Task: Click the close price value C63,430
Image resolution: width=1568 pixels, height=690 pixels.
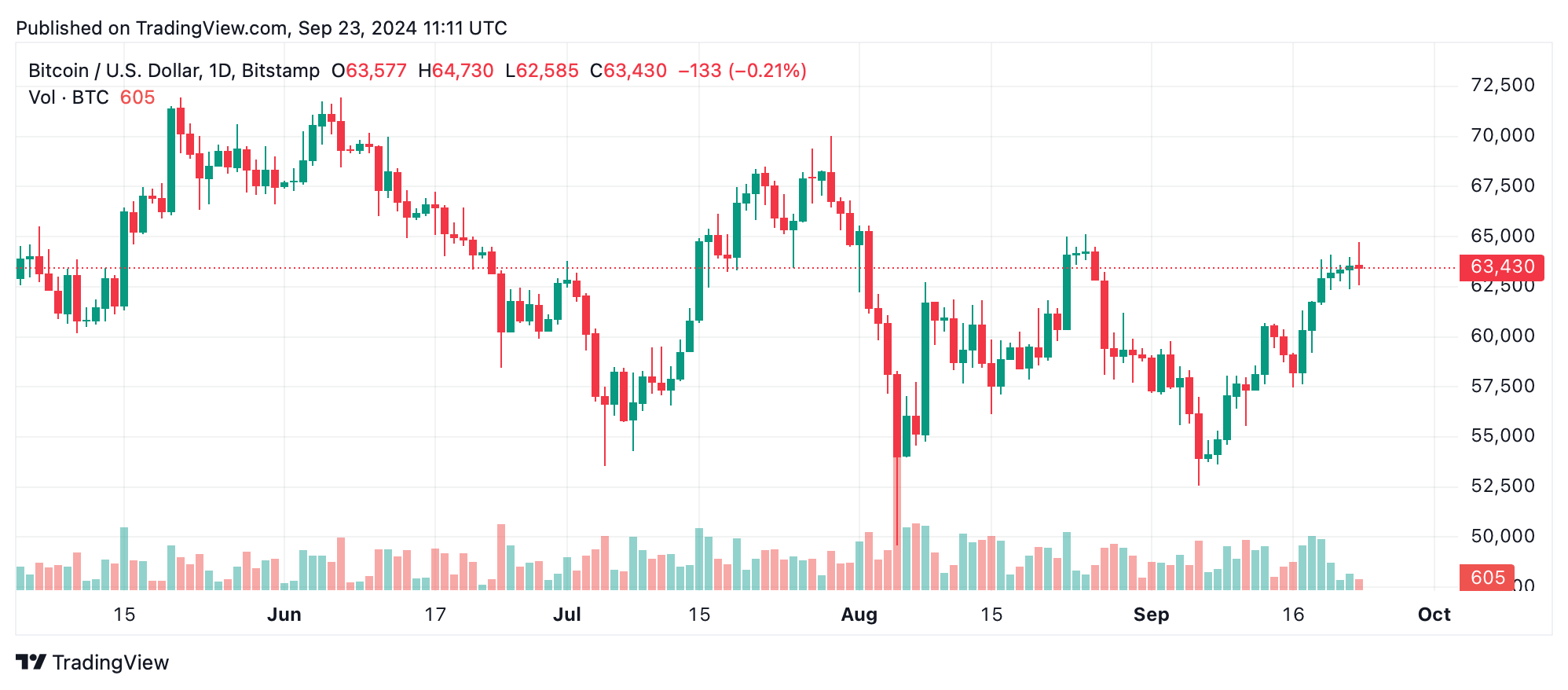Action: pos(628,71)
